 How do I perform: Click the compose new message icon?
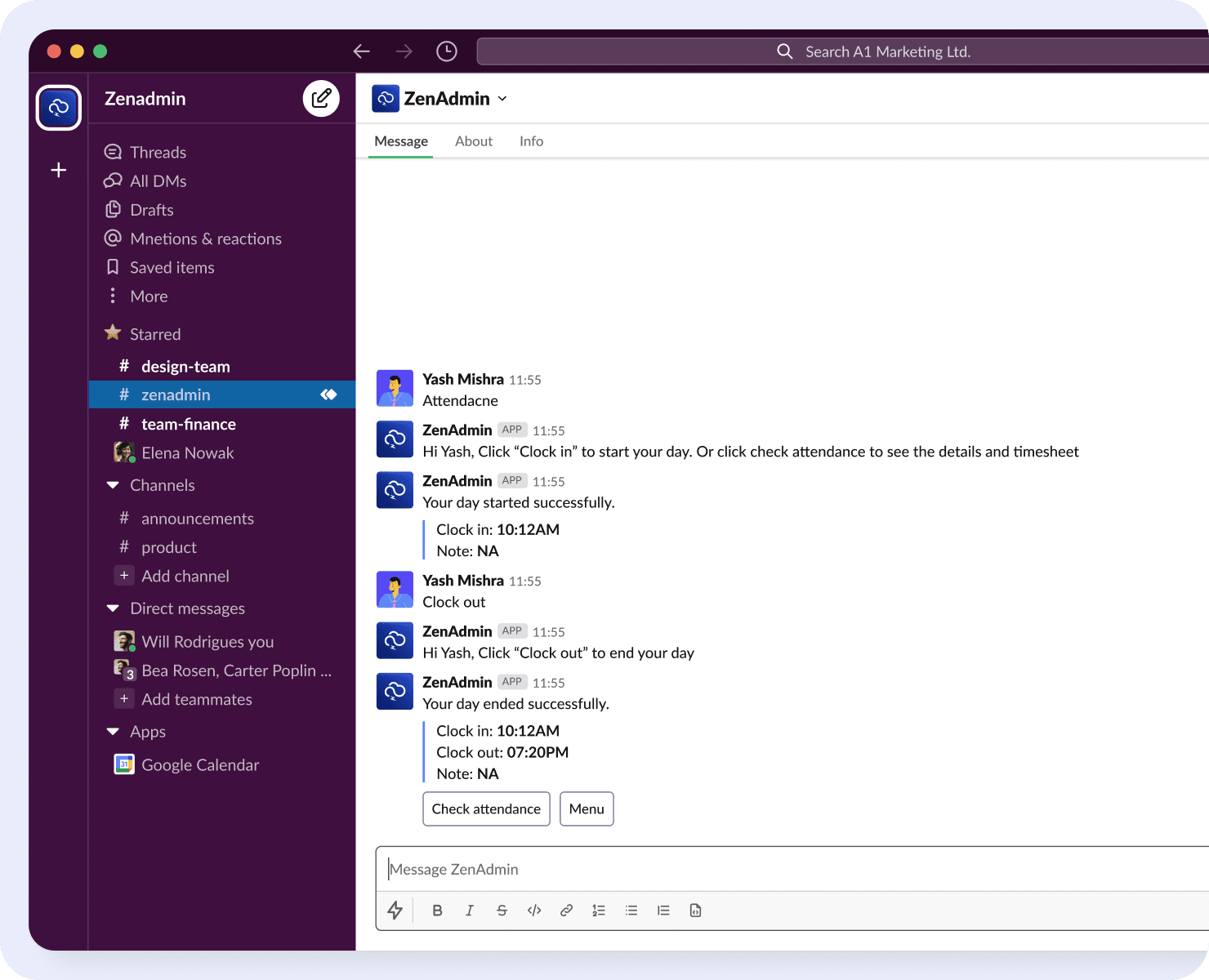tap(321, 99)
